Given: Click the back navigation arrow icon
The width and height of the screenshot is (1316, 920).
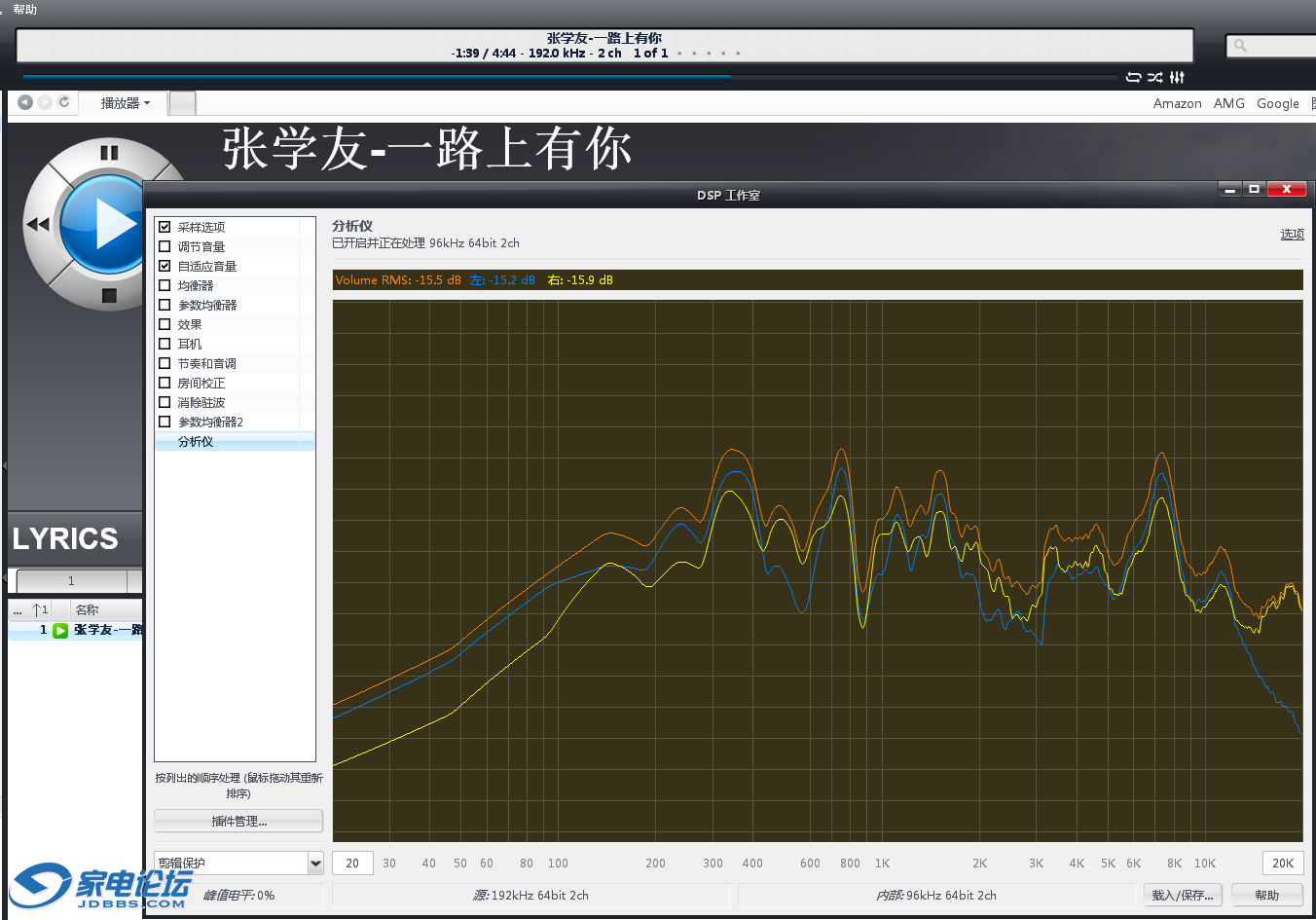Looking at the screenshot, I should (25, 102).
